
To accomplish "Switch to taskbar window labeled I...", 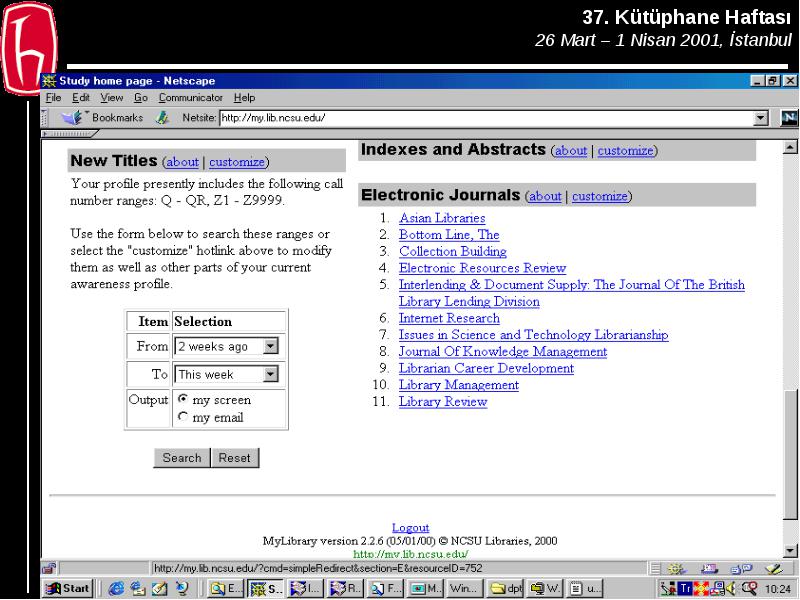I will pos(304,588).
